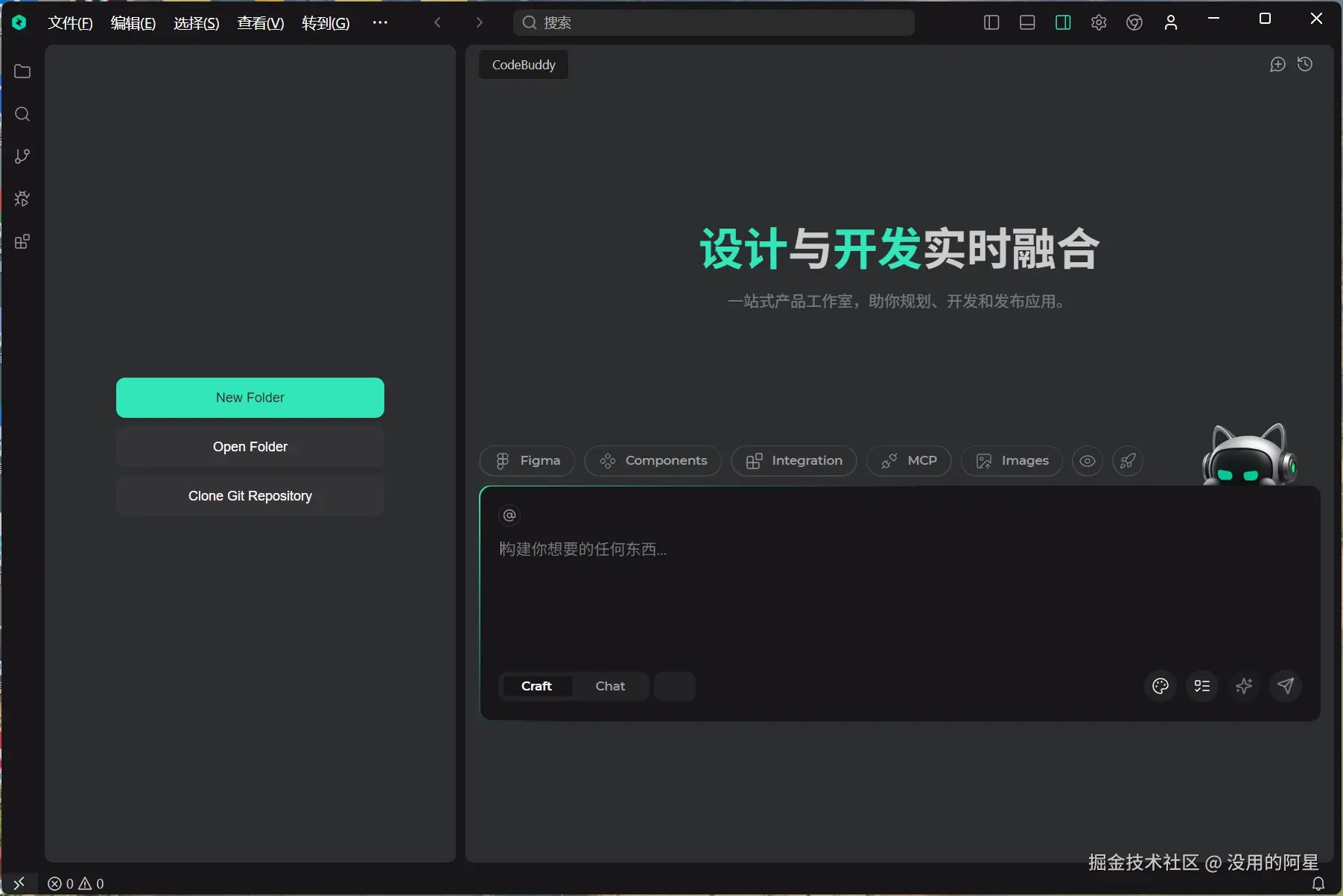The image size is (1343, 896).
Task: Open remote window icon in status bar
Action: (19, 883)
